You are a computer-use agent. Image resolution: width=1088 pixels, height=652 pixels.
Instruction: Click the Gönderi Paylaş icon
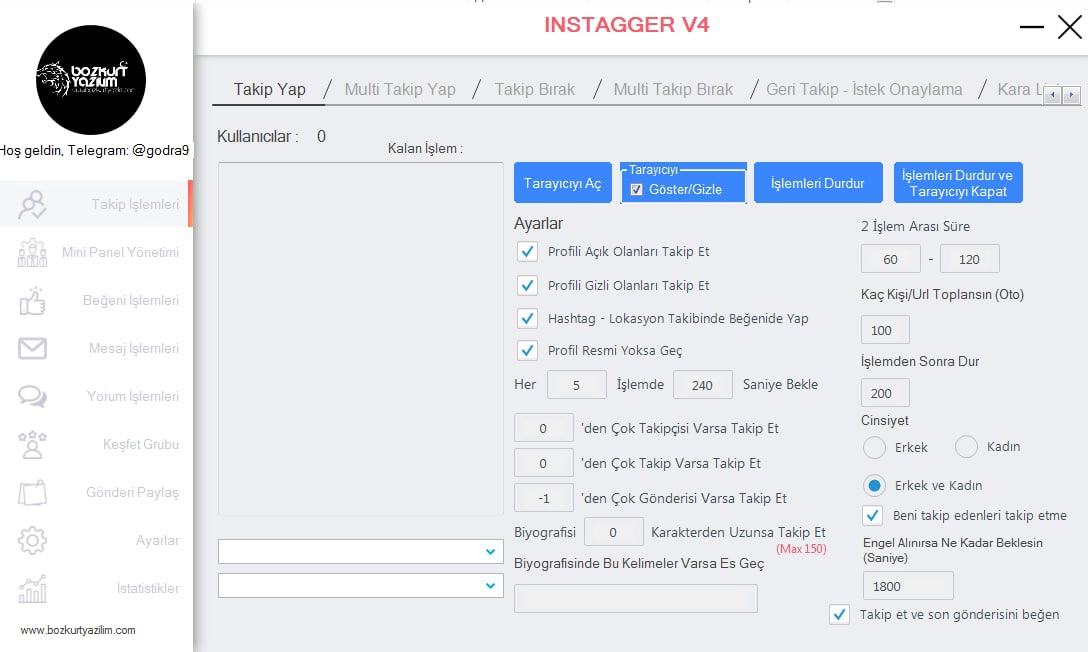(x=33, y=492)
